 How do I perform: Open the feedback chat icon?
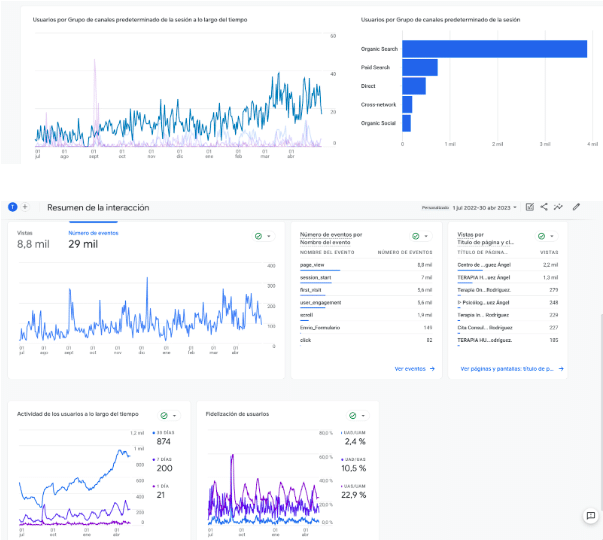click(590, 515)
